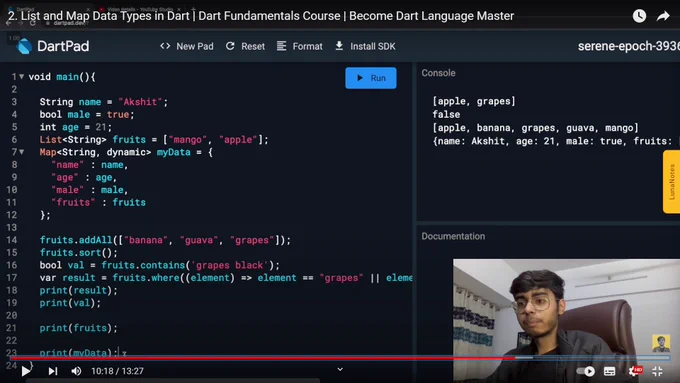Click the video progress bar
The width and height of the screenshot is (680, 383).
pos(340,358)
